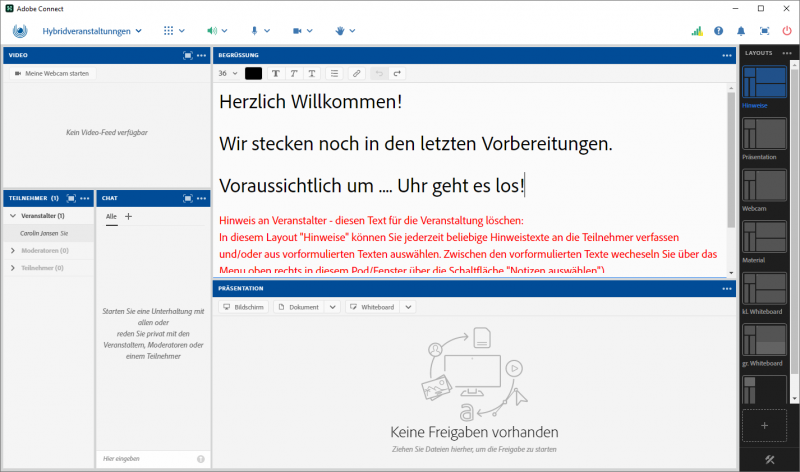This screenshot has width=800, height=472.
Task: Maximize the Chat pod
Action: point(188,198)
